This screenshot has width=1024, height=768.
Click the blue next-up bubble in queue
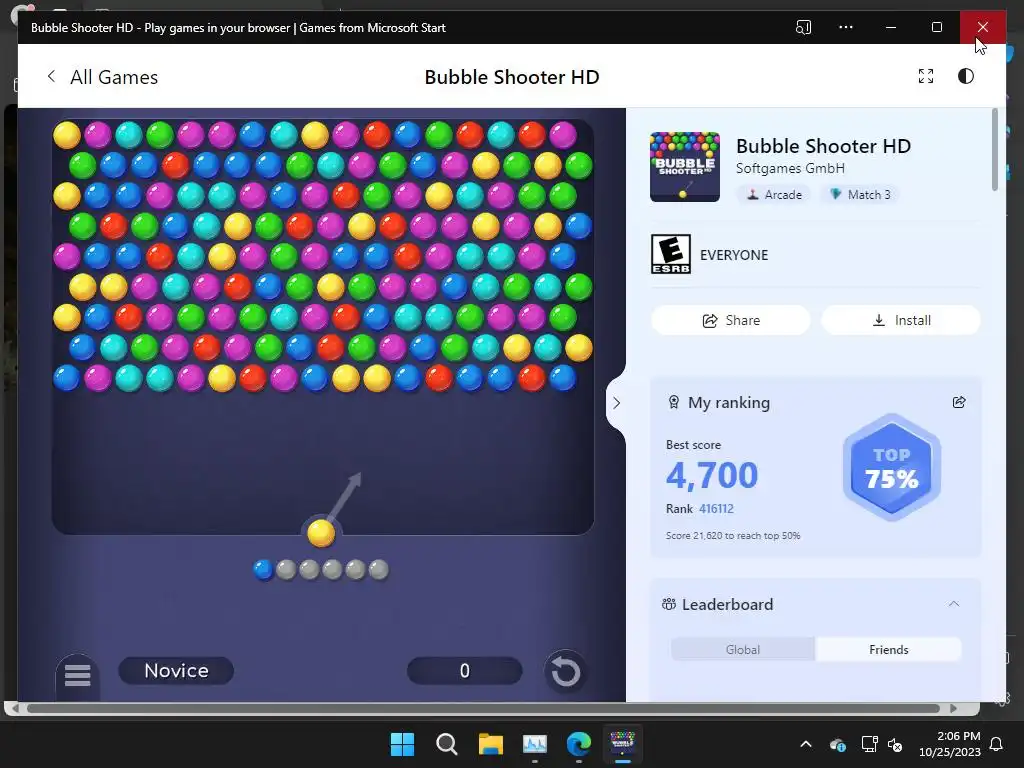(263, 569)
